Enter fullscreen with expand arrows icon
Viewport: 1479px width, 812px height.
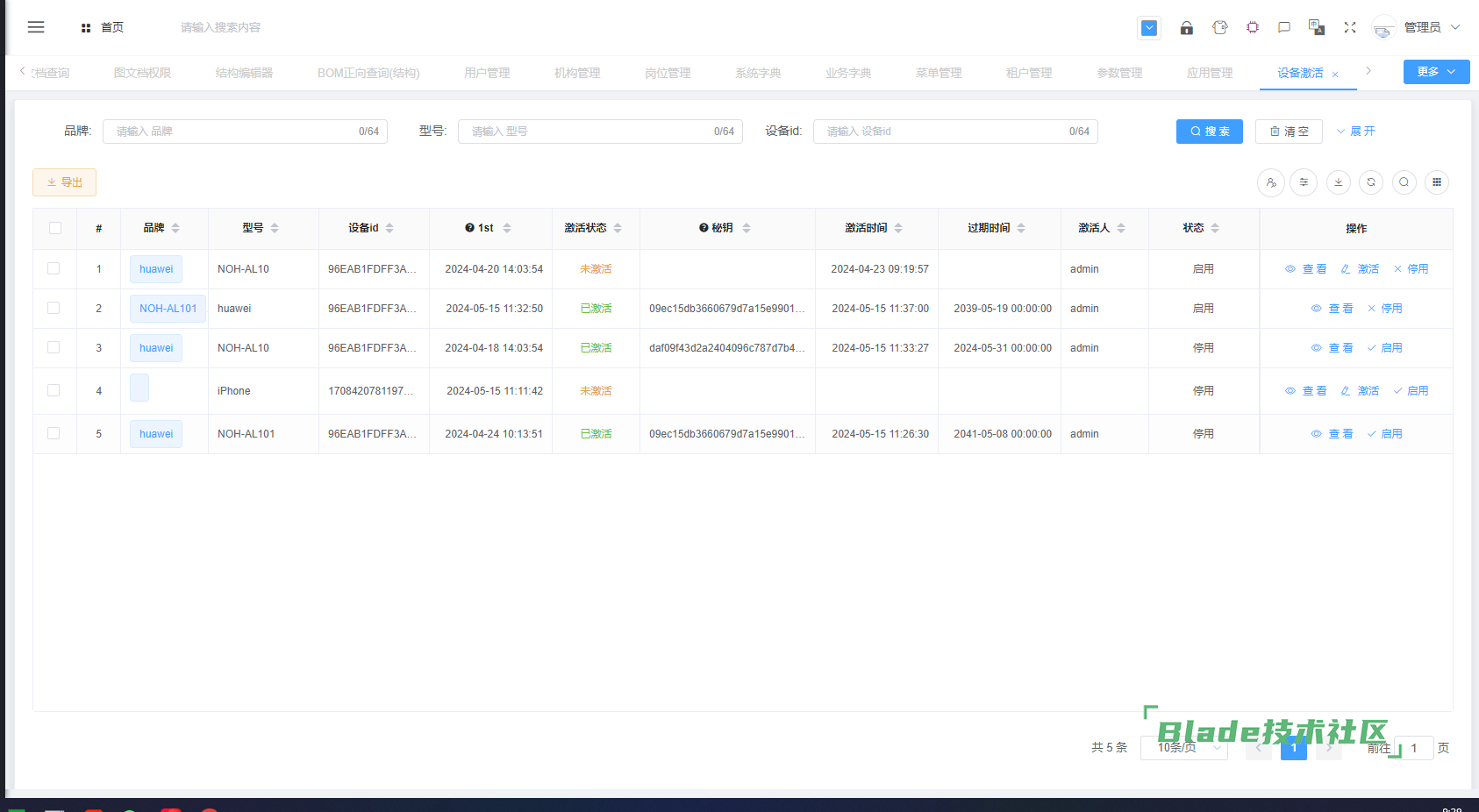tap(1350, 28)
